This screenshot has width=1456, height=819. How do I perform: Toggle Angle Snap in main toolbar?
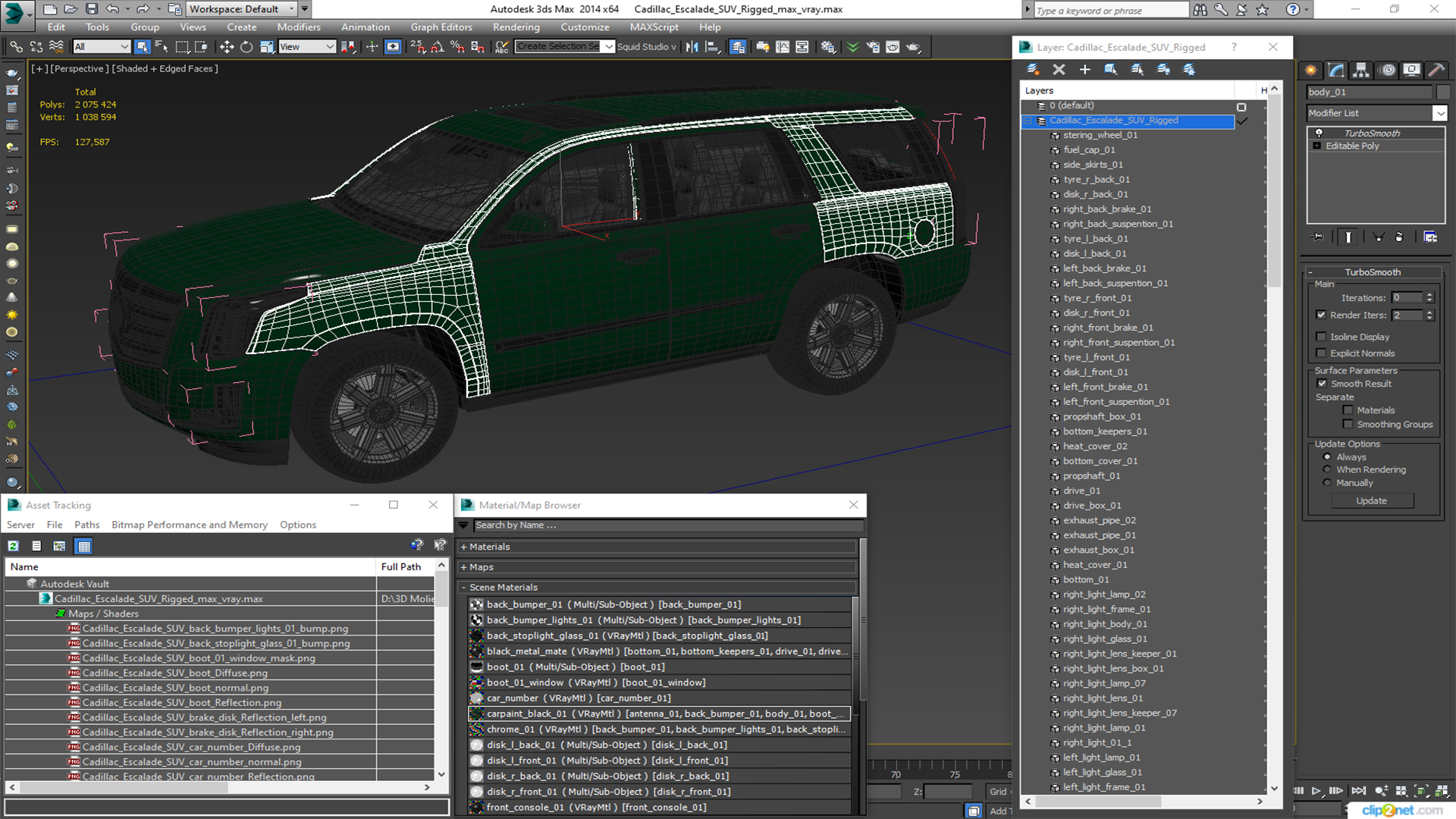point(438,47)
